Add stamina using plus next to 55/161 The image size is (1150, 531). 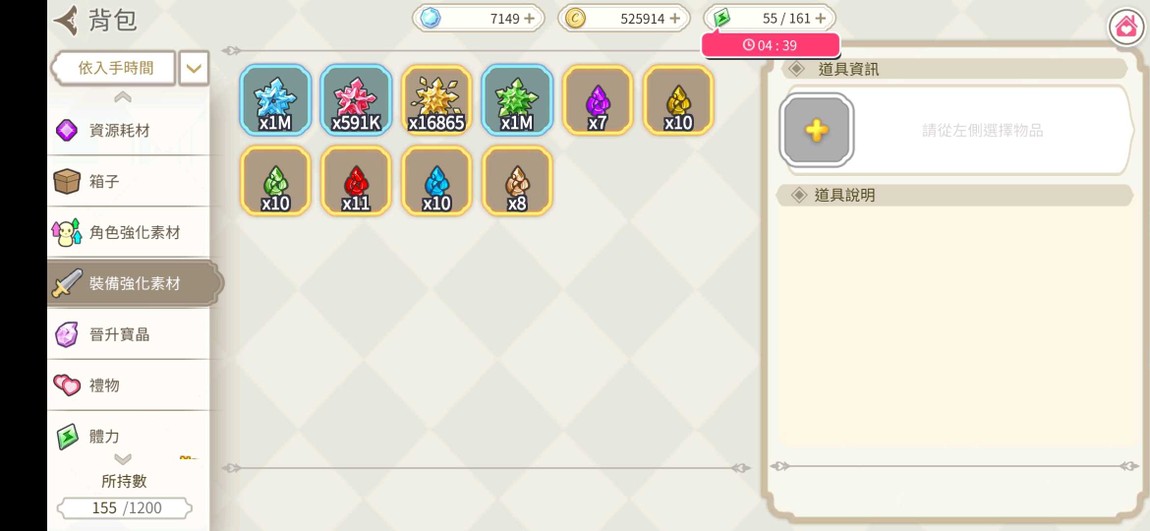point(821,18)
